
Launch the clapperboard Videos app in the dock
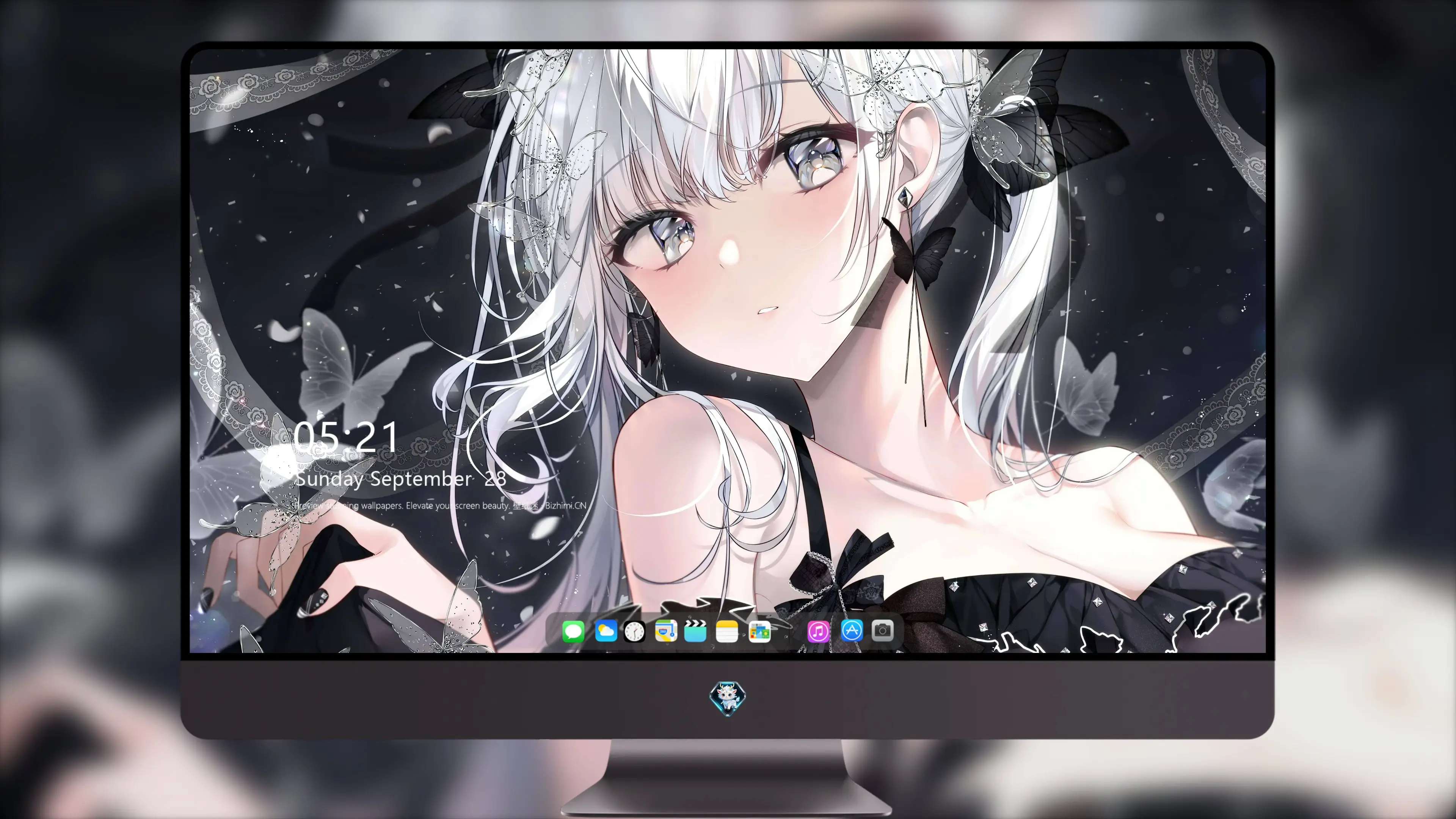[x=695, y=631]
